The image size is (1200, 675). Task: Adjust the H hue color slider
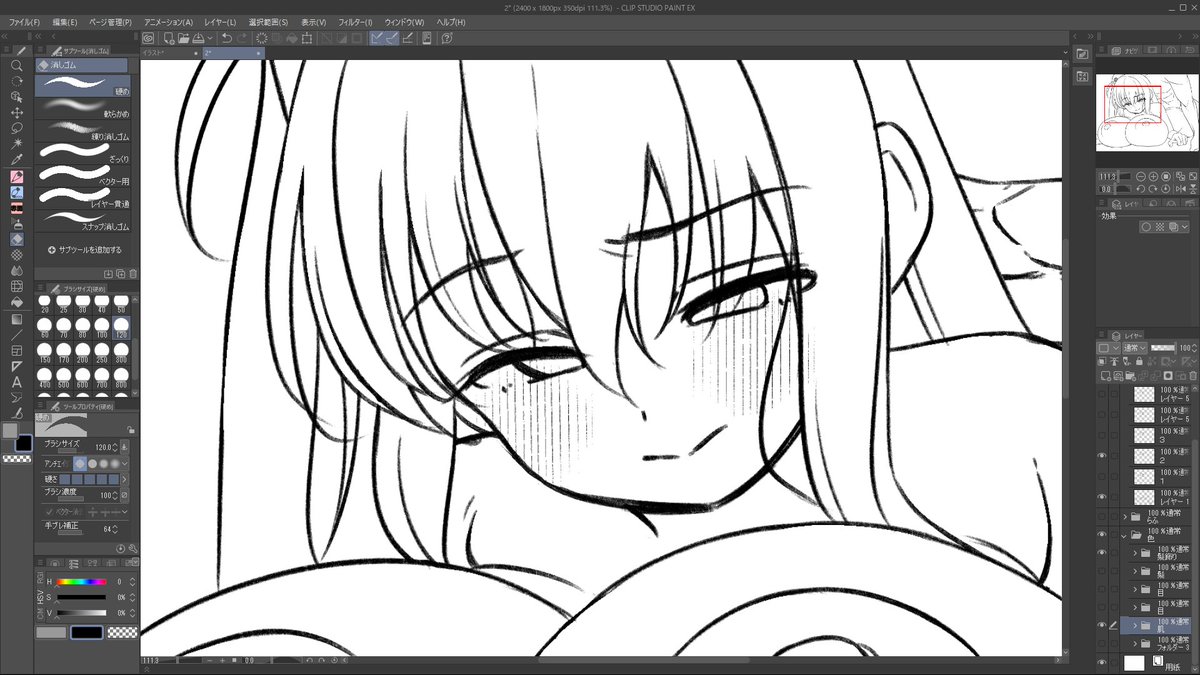point(81,581)
